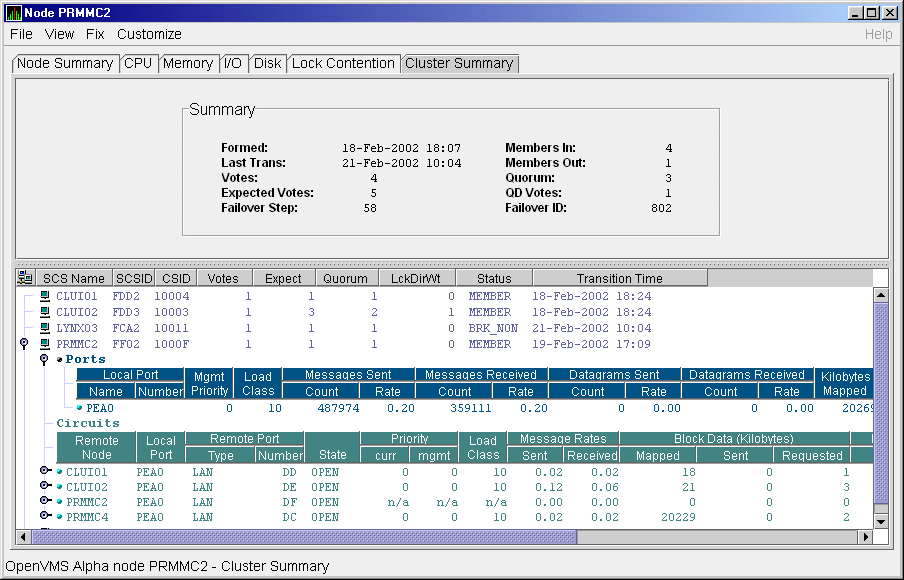Switch to the Memory tab
The width and height of the screenshot is (904, 580).
click(x=188, y=63)
